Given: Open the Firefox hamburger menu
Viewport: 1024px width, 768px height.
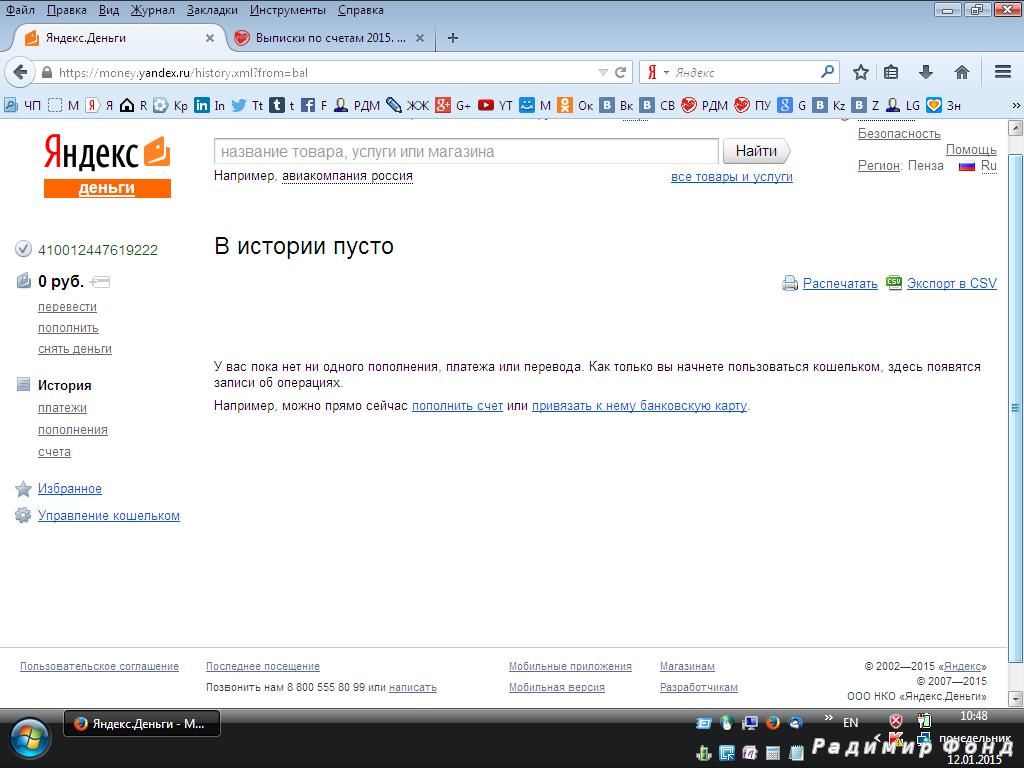Looking at the screenshot, I should click(1003, 72).
